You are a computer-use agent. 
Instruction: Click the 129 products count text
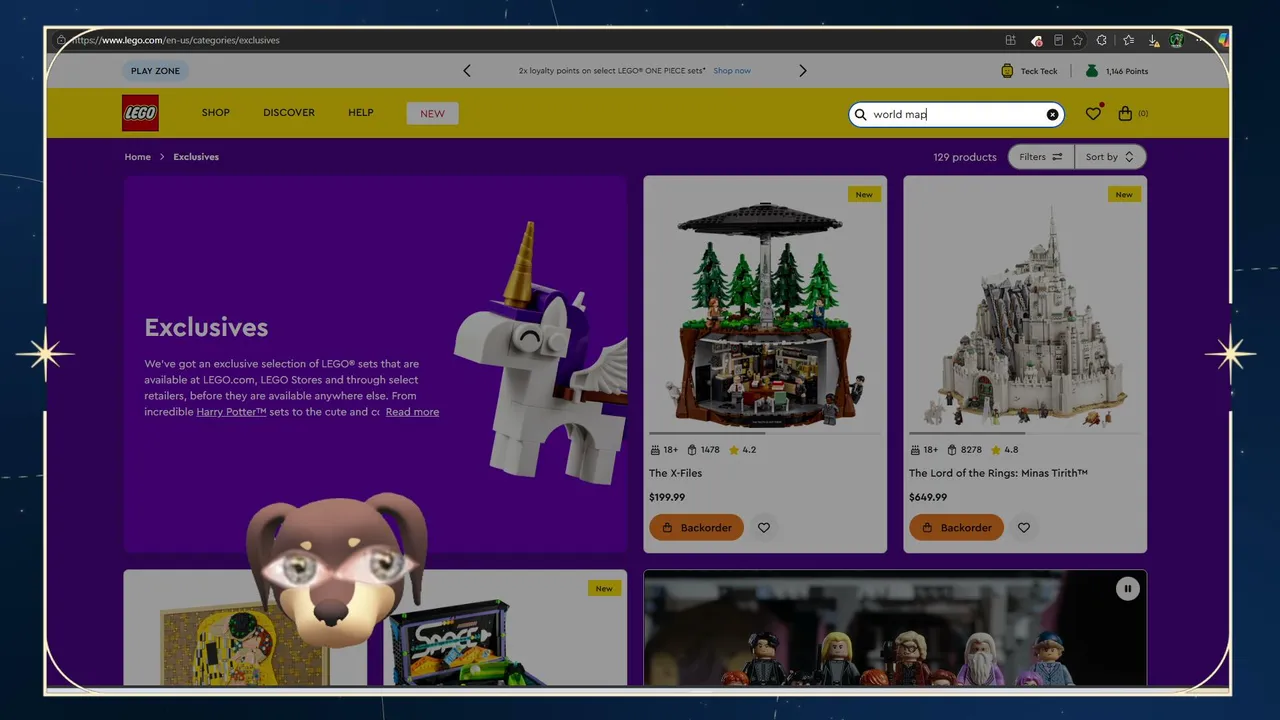(x=965, y=157)
